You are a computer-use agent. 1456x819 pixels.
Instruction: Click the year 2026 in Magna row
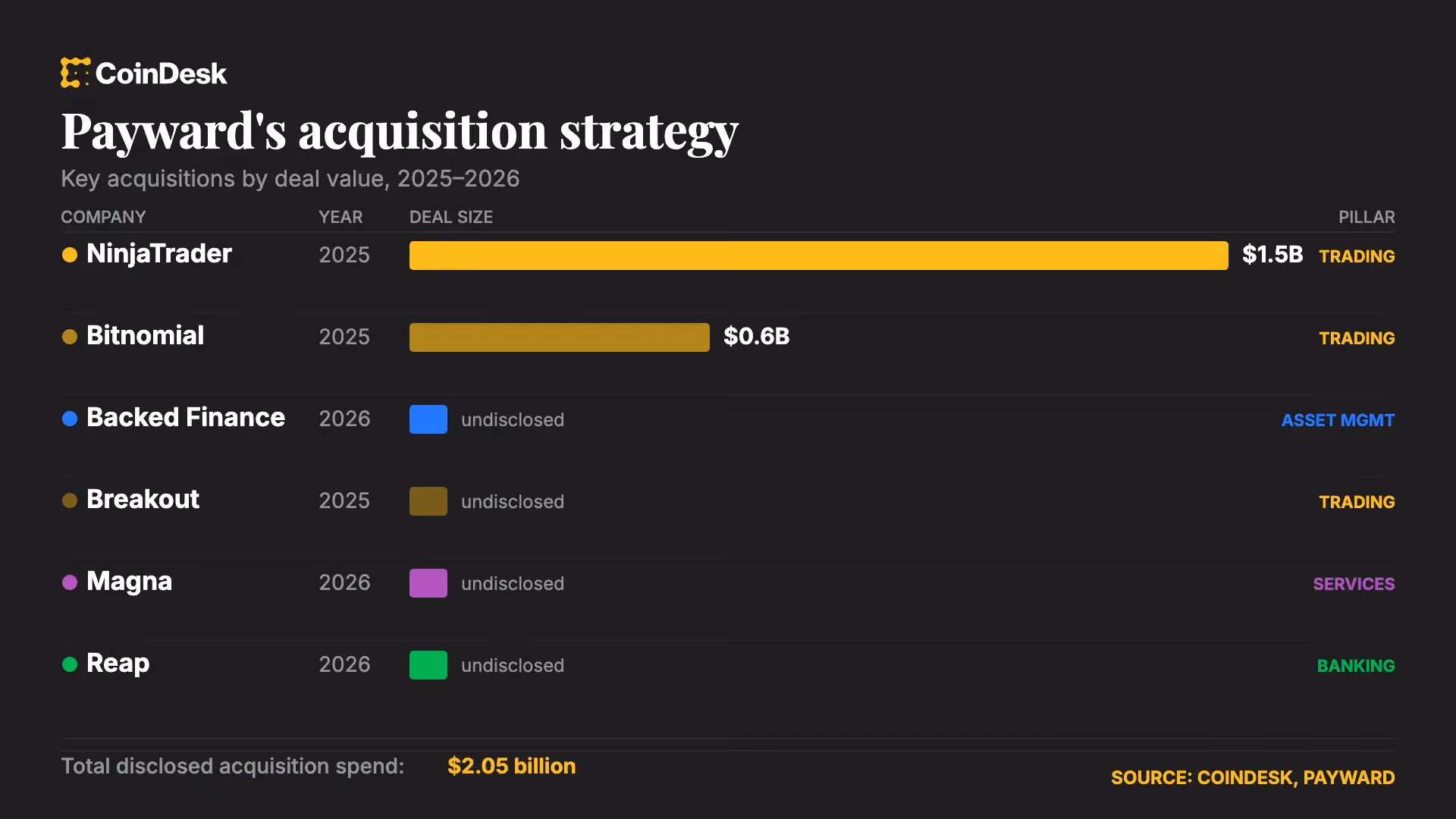click(x=344, y=582)
